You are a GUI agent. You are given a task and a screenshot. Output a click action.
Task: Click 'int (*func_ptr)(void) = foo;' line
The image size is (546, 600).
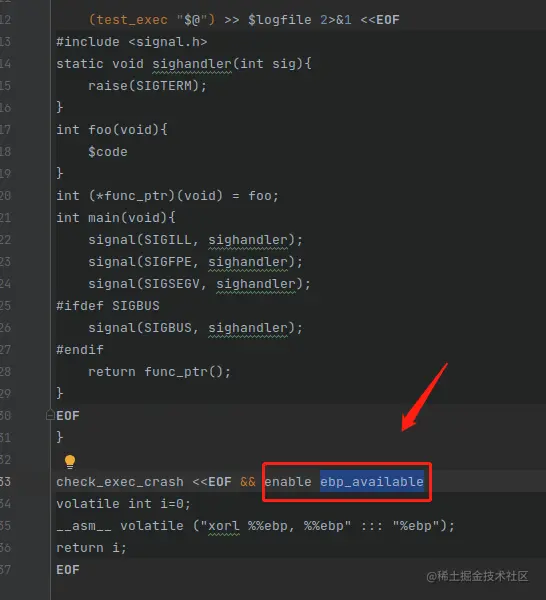coord(168,196)
